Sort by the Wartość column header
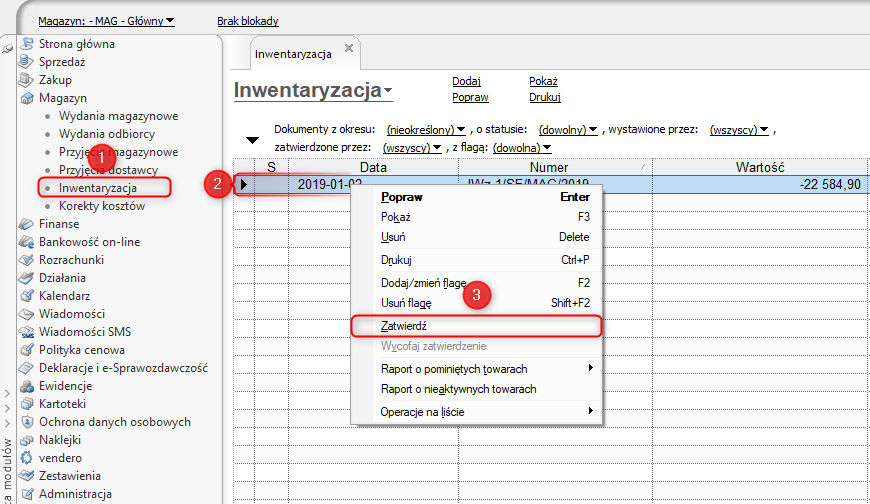The height and width of the screenshot is (504, 870). pyautogui.click(x=760, y=167)
